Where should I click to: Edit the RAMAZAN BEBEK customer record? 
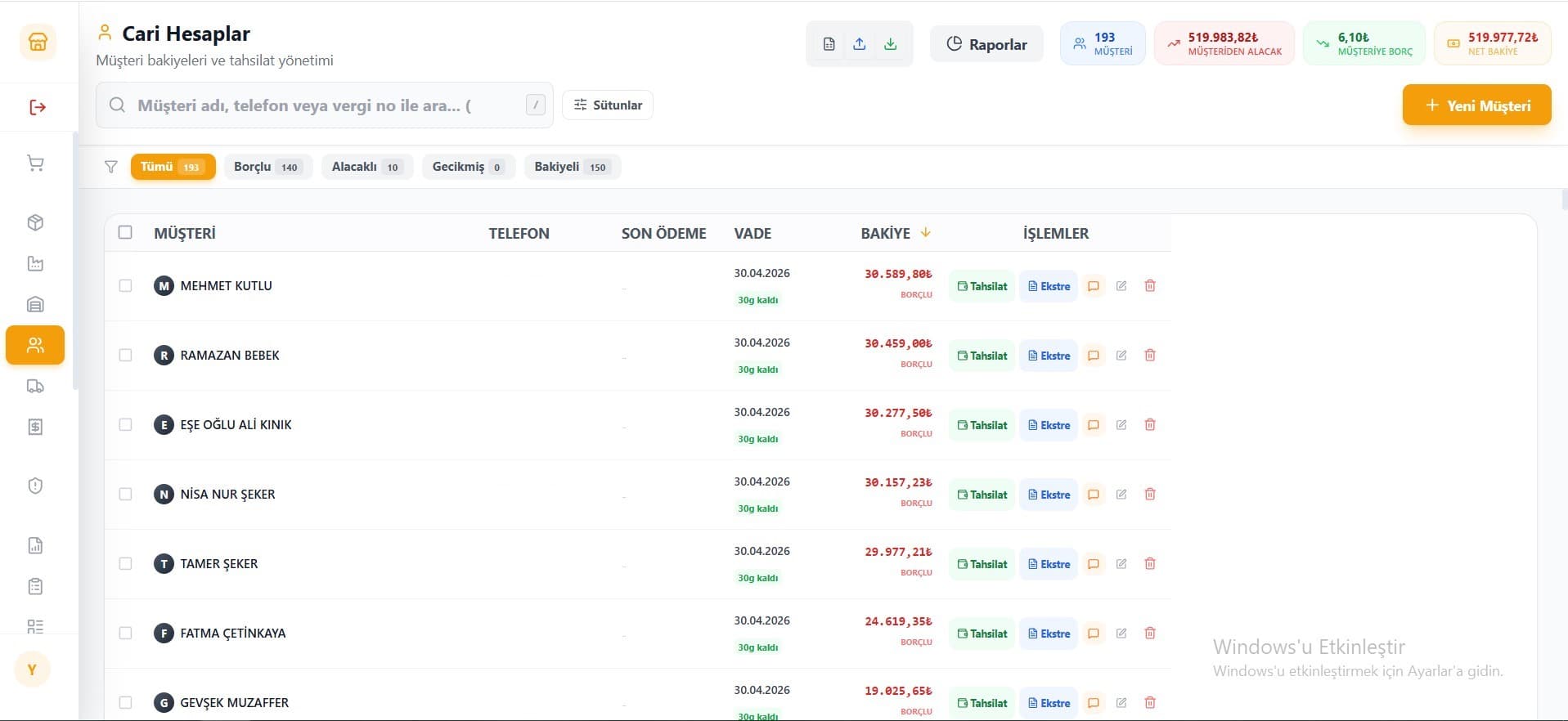[x=1121, y=356]
